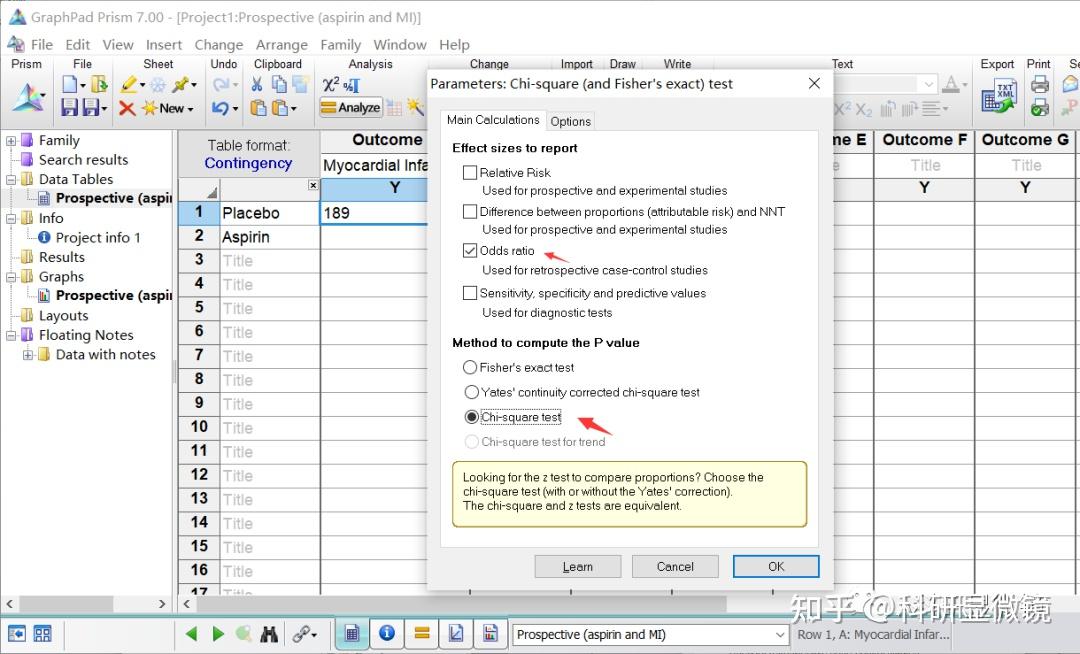This screenshot has width=1080, height=654.
Task: Click the folder open file icon
Action: click(x=99, y=85)
